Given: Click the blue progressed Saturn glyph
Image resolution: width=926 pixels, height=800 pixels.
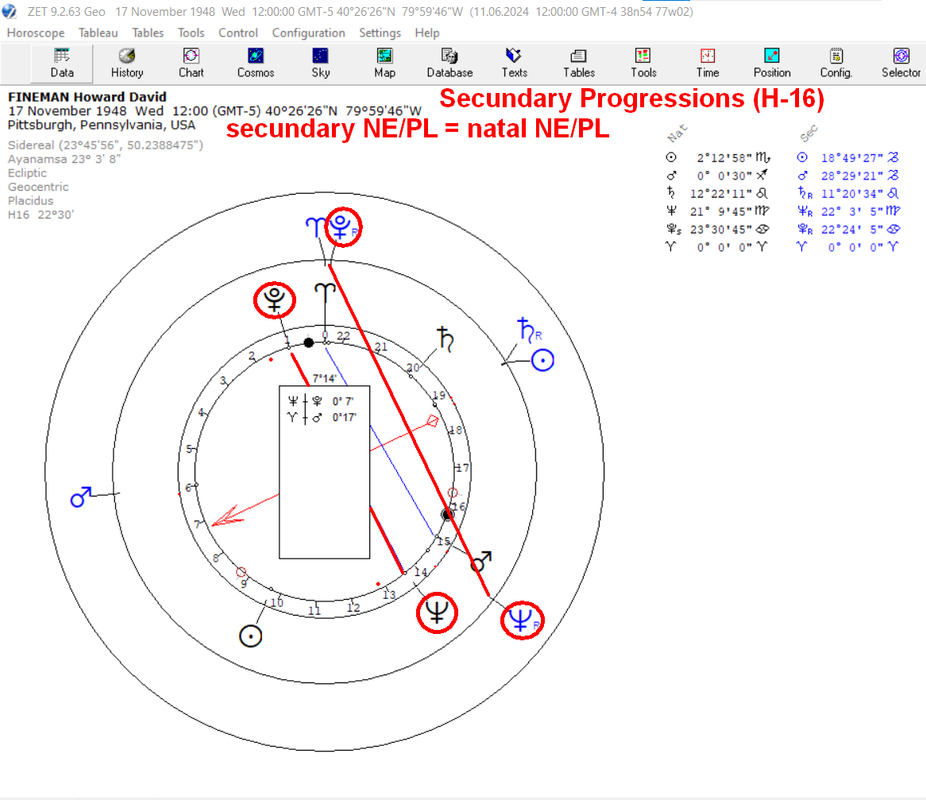Looking at the screenshot, I should click(x=529, y=330).
